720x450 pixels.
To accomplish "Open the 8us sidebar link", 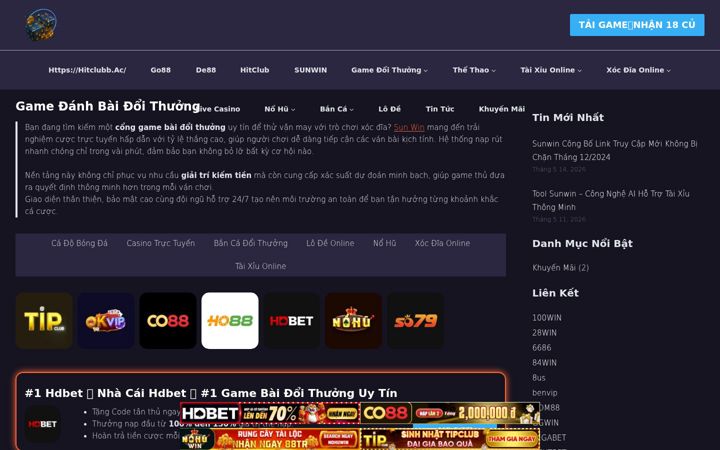I will click(539, 377).
